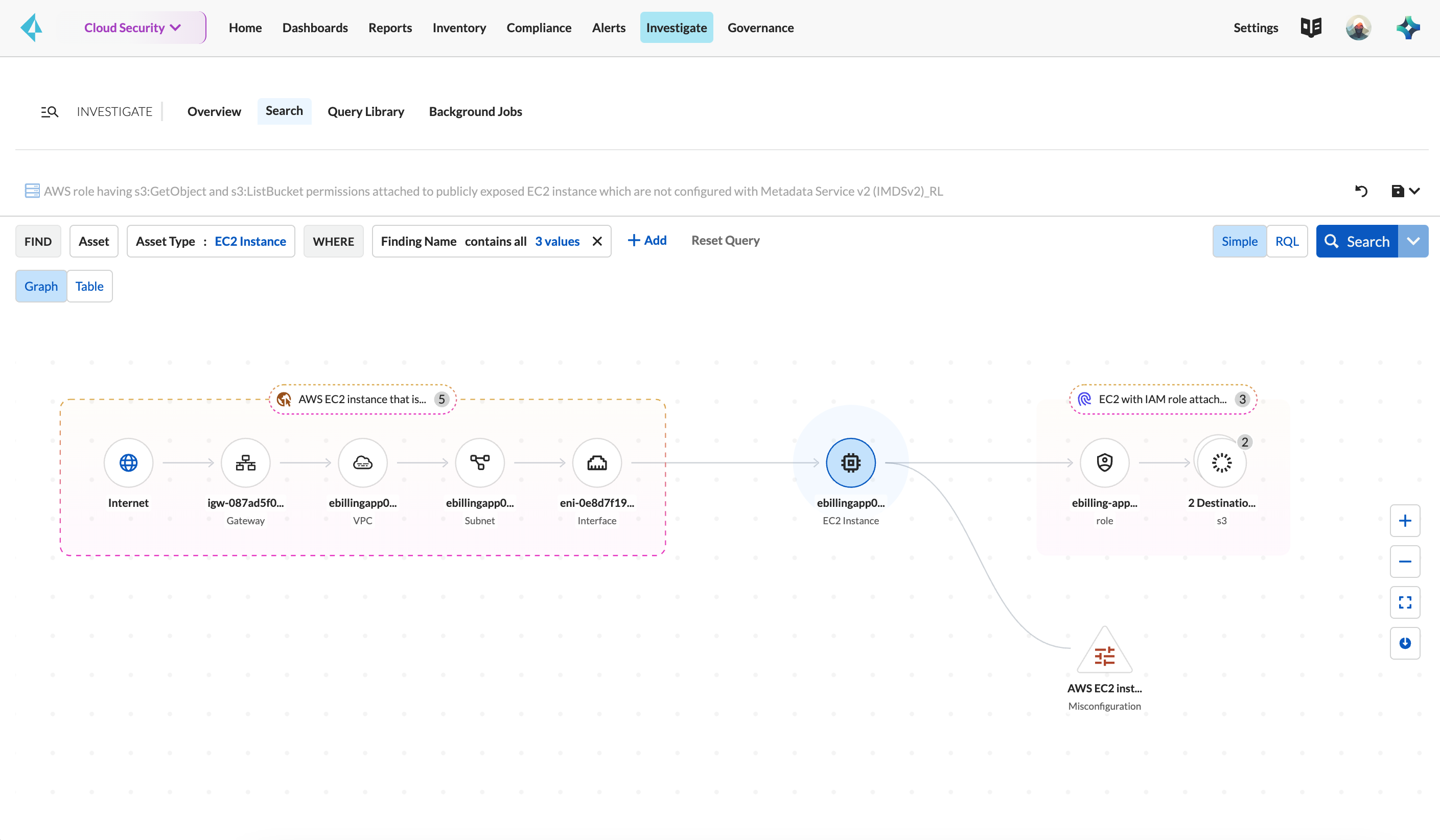Screen dimensions: 1440x840
Task: Click the reload/undo query icon
Action: (1360, 191)
